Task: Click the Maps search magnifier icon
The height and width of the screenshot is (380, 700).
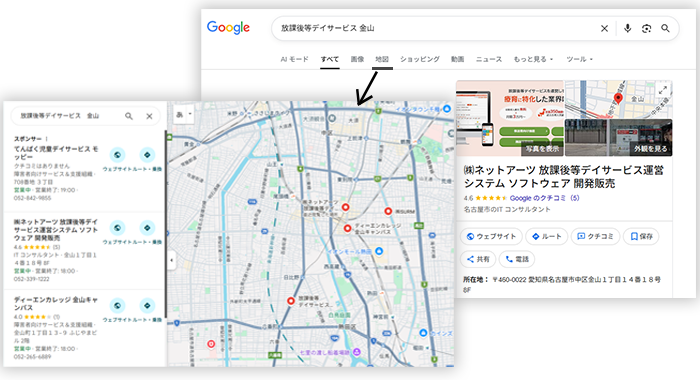Action: tap(129, 116)
